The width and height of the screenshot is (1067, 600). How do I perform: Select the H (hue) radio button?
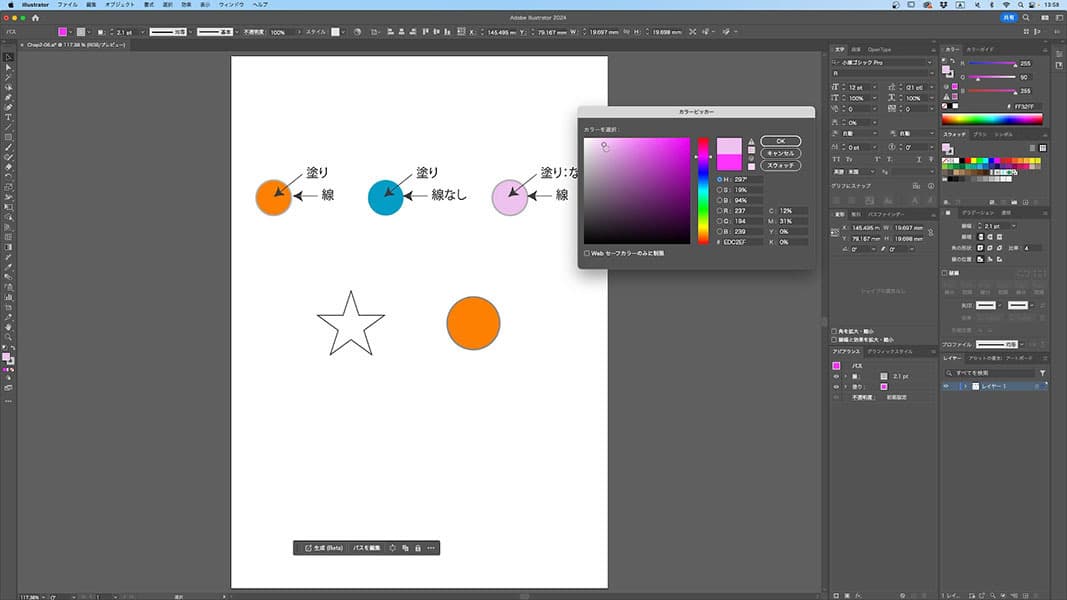point(719,179)
